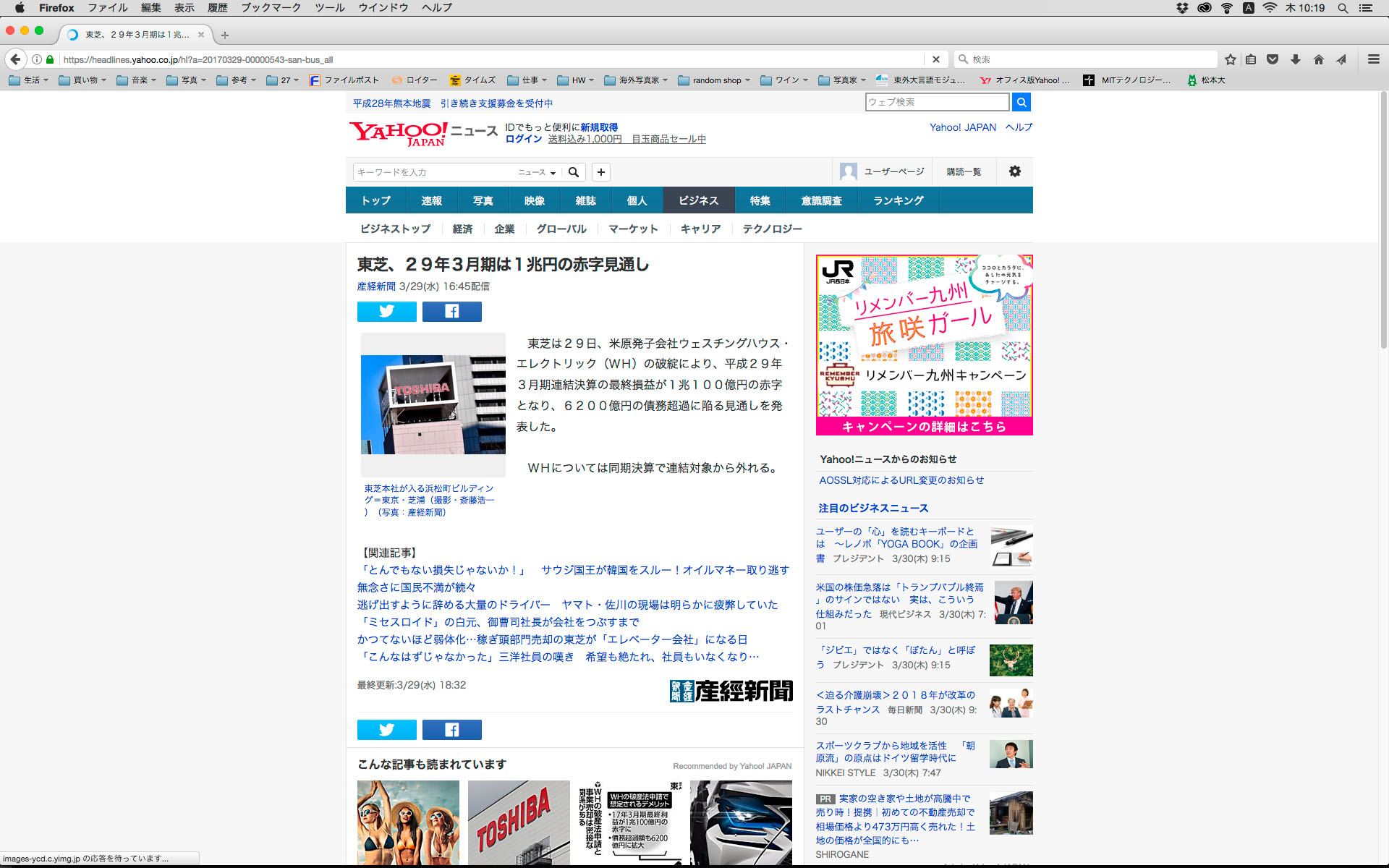Expand the 生活 bookmarks folder

29,80
